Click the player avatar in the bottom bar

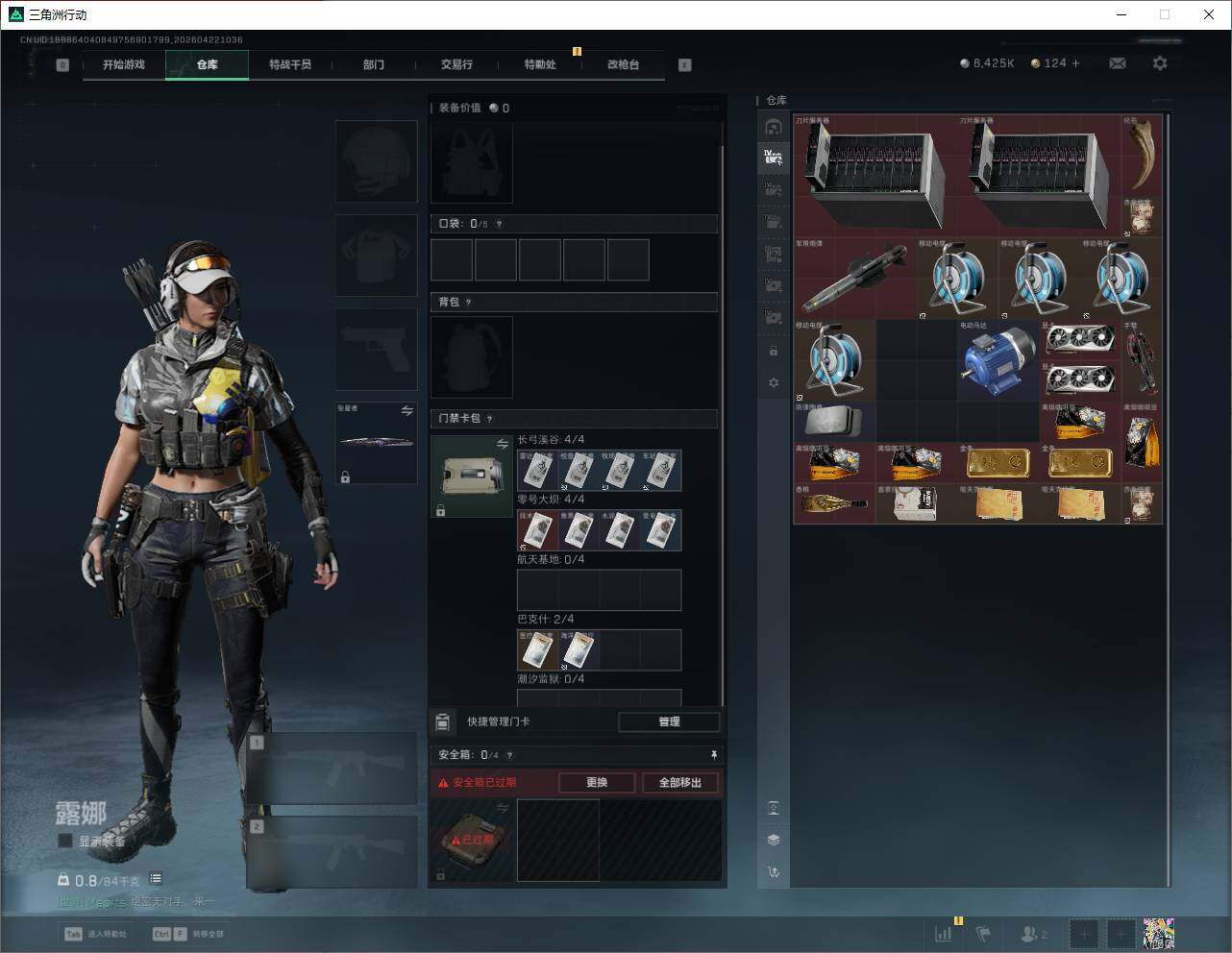tap(1159, 934)
